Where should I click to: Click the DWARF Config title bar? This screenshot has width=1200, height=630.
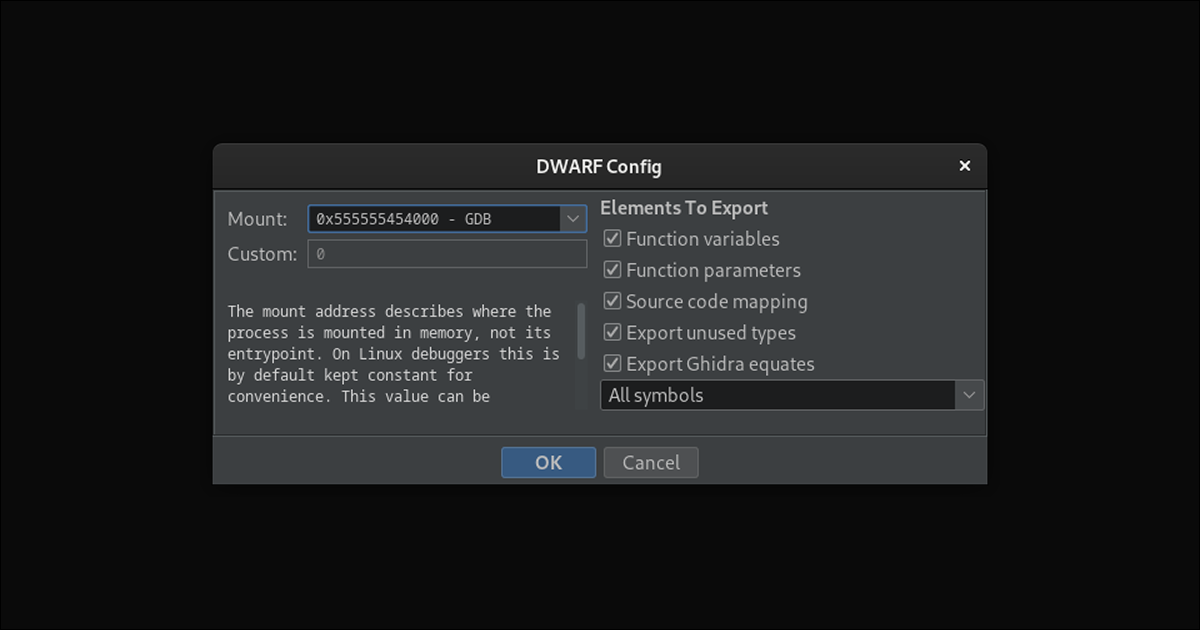pos(598,166)
